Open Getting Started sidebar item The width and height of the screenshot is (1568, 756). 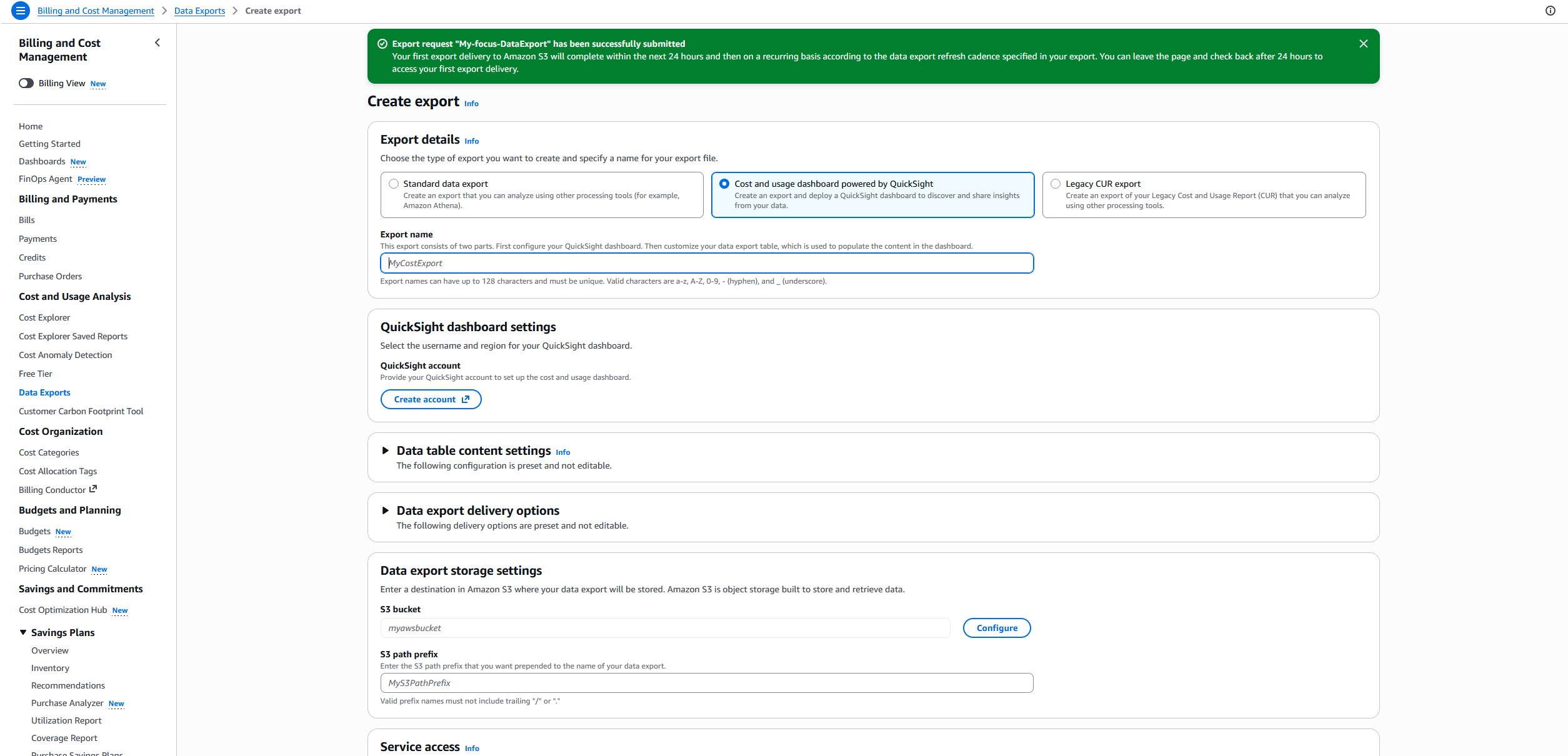49,144
